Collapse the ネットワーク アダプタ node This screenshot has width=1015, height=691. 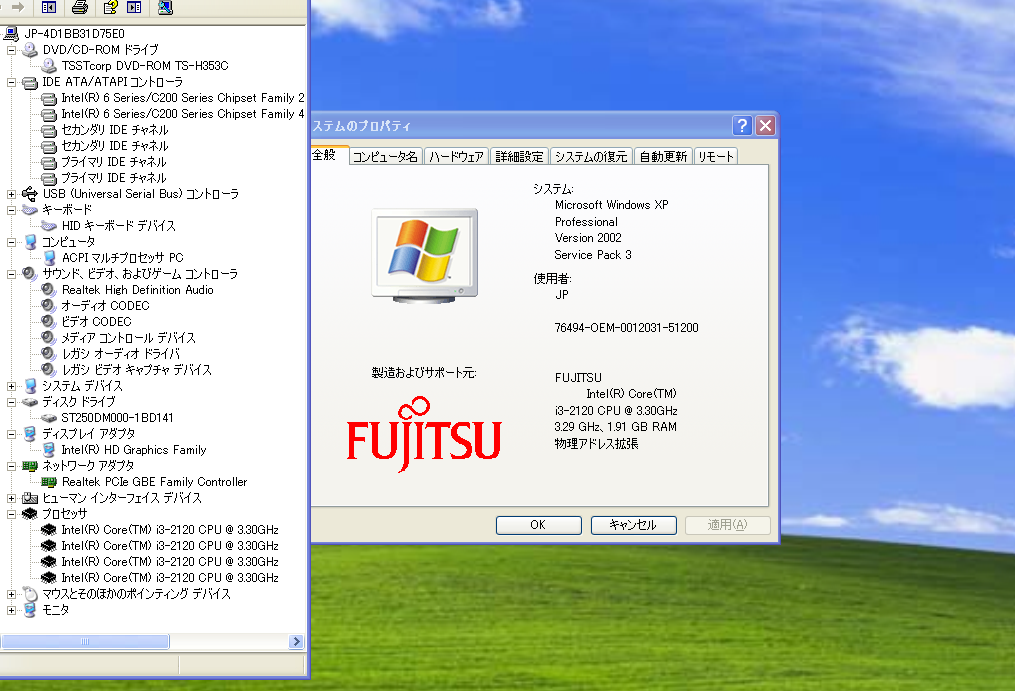(x=11, y=466)
